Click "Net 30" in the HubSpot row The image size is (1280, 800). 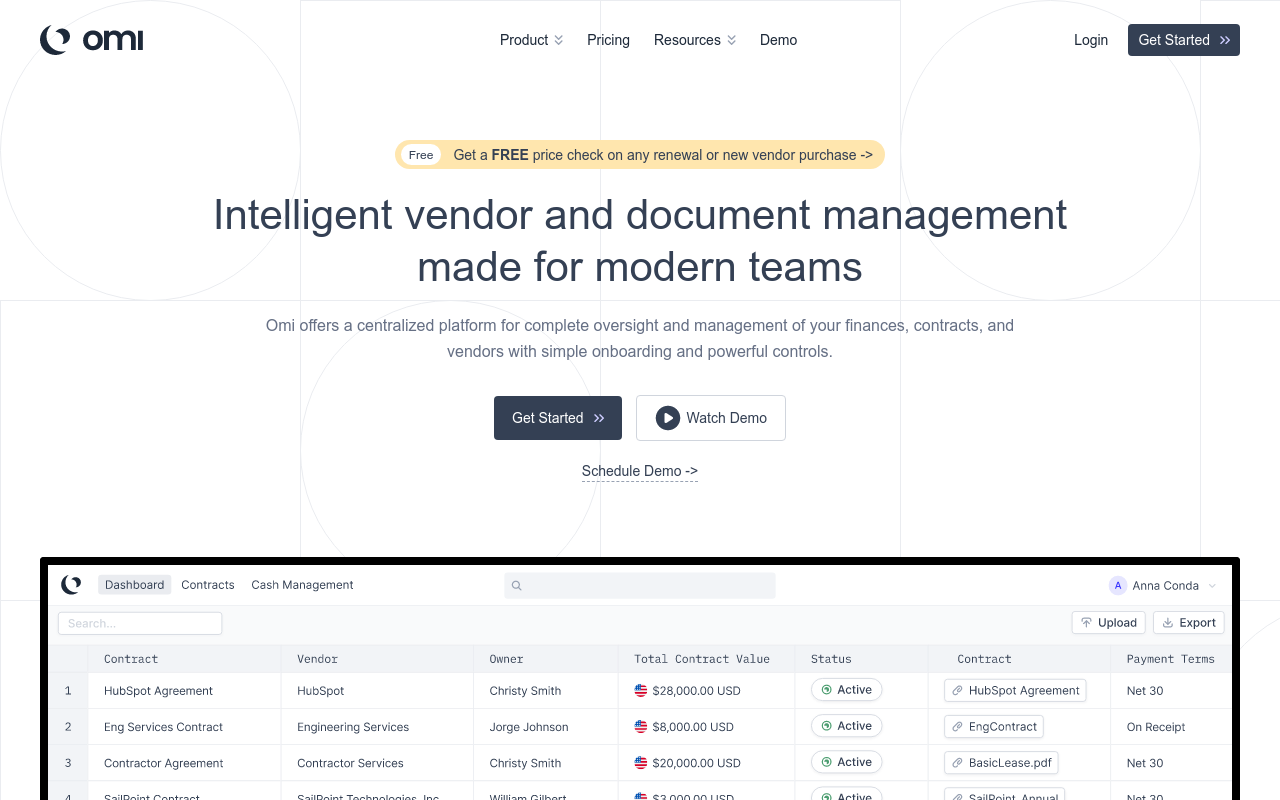point(1145,691)
